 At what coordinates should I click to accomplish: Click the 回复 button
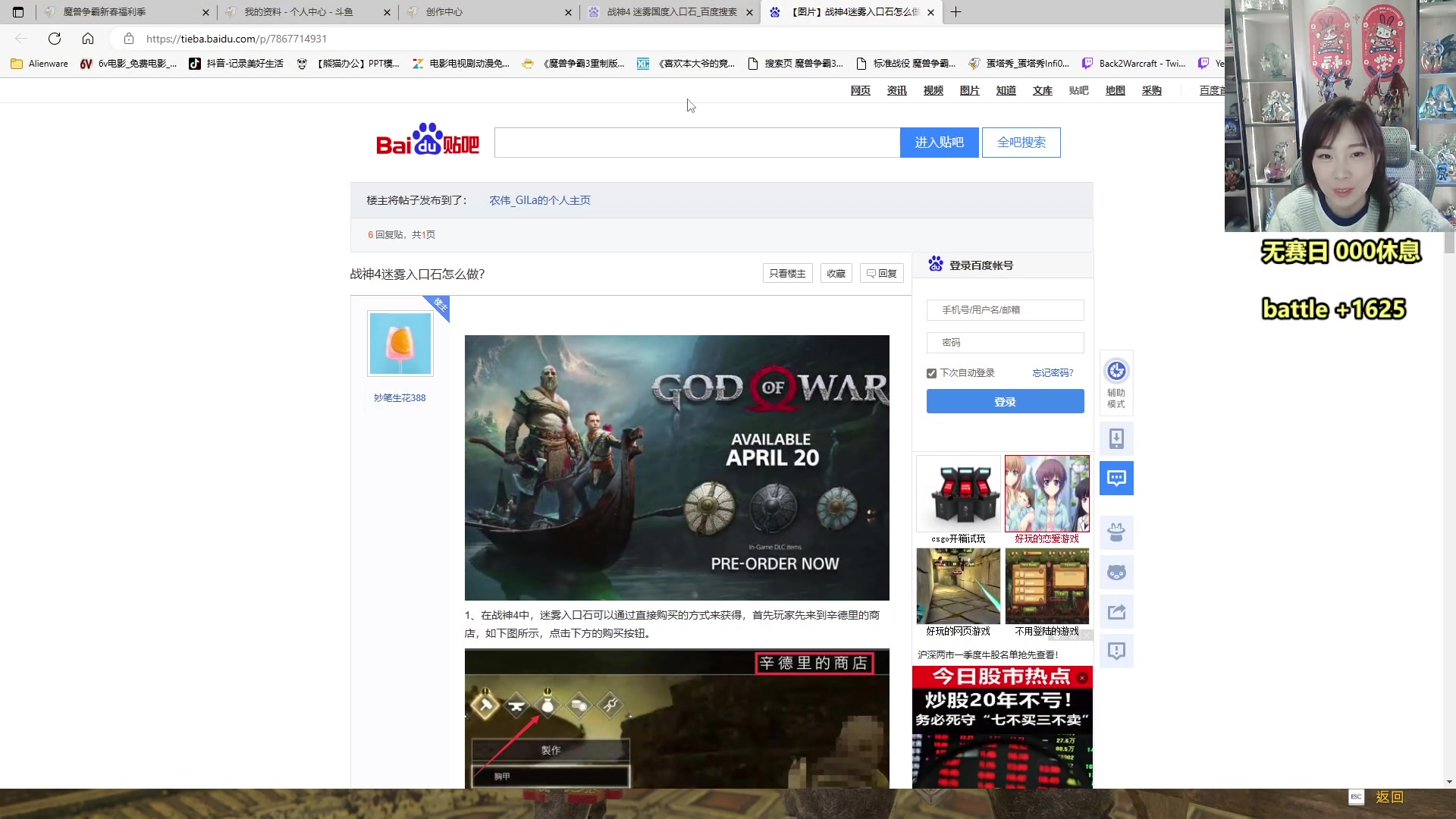click(882, 274)
